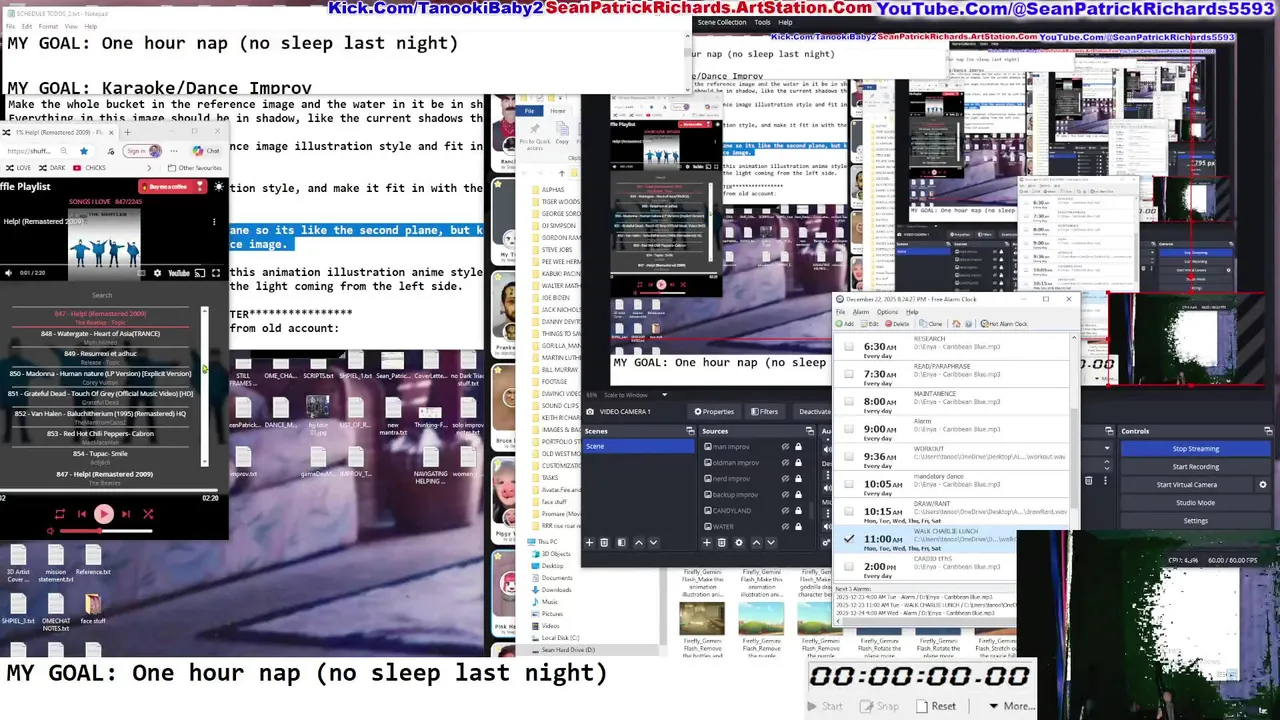Image resolution: width=1280 pixels, height=720 pixels.
Task: Open Options menu in Free Alarm Clock
Action: tap(887, 312)
